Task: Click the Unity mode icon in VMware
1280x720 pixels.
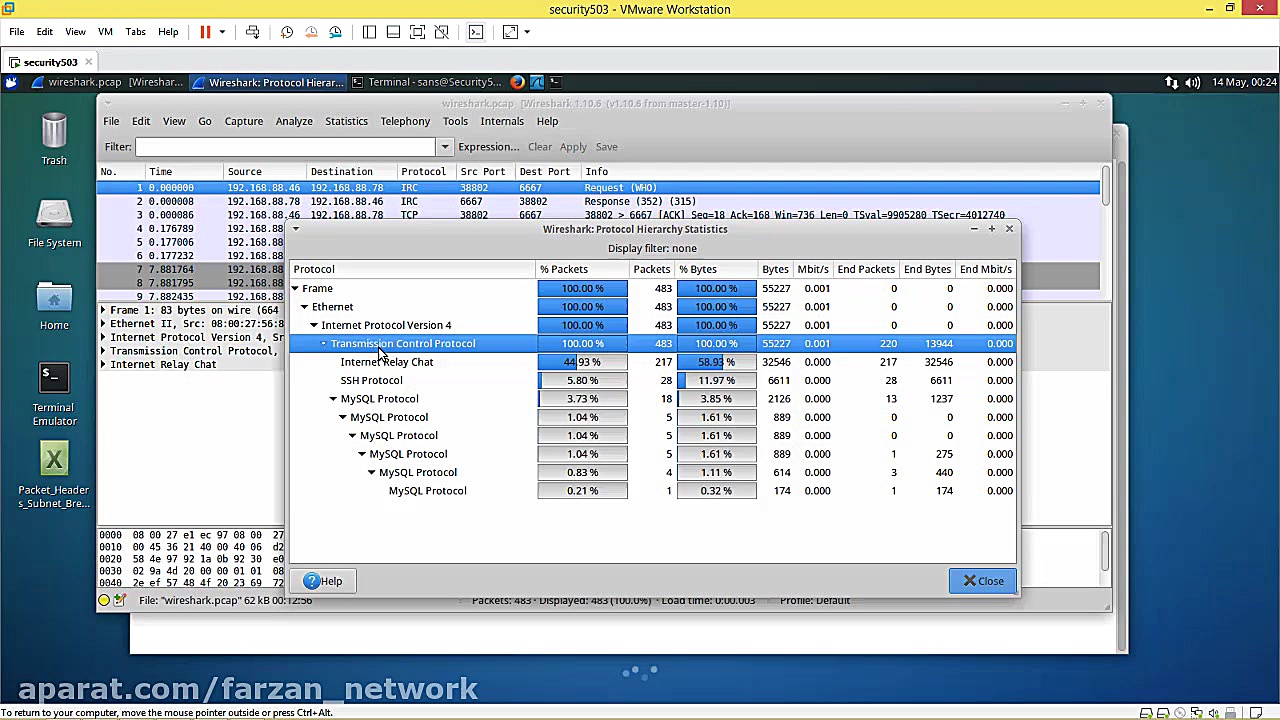Action: click(441, 32)
